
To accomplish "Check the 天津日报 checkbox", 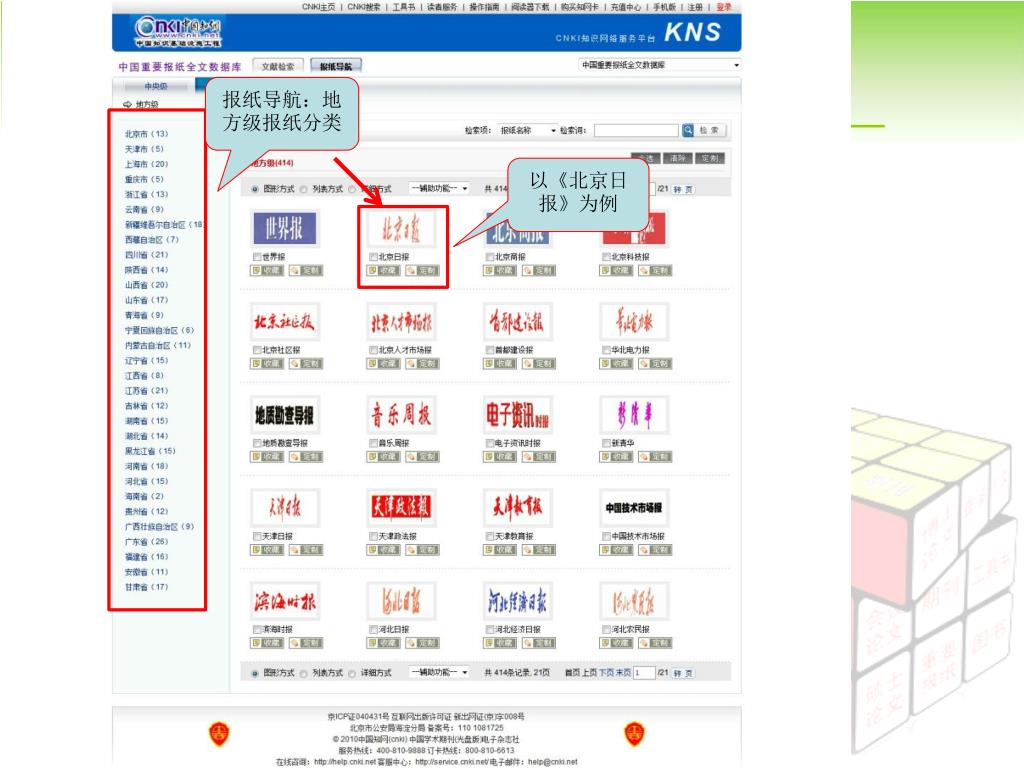I will click(257, 536).
